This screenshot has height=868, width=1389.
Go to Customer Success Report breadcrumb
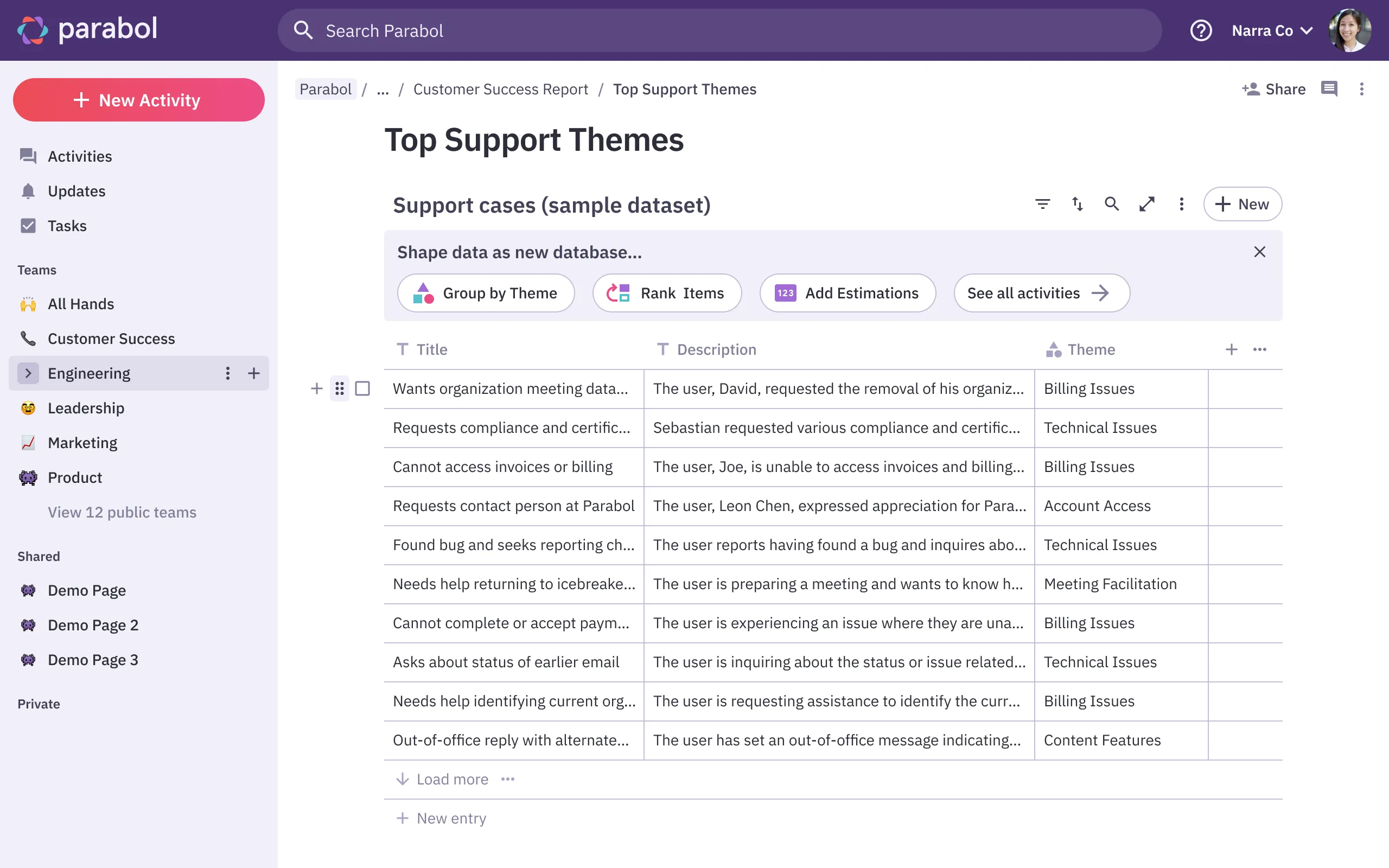[x=500, y=89]
